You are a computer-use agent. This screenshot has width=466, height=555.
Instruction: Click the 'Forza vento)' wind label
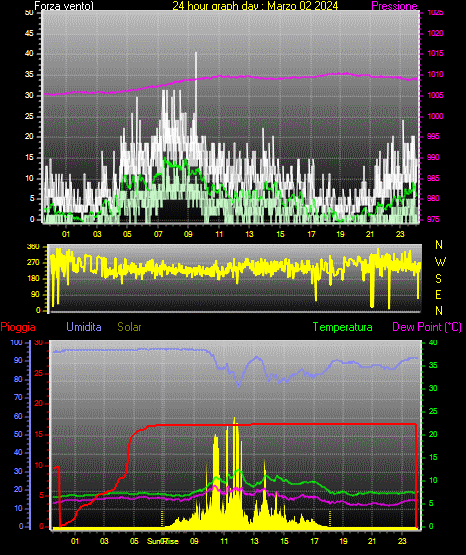(64, 6)
